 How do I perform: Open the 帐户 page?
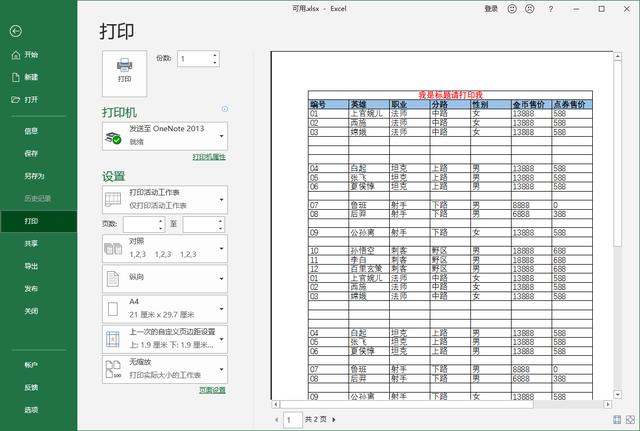pyautogui.click(x=31, y=365)
